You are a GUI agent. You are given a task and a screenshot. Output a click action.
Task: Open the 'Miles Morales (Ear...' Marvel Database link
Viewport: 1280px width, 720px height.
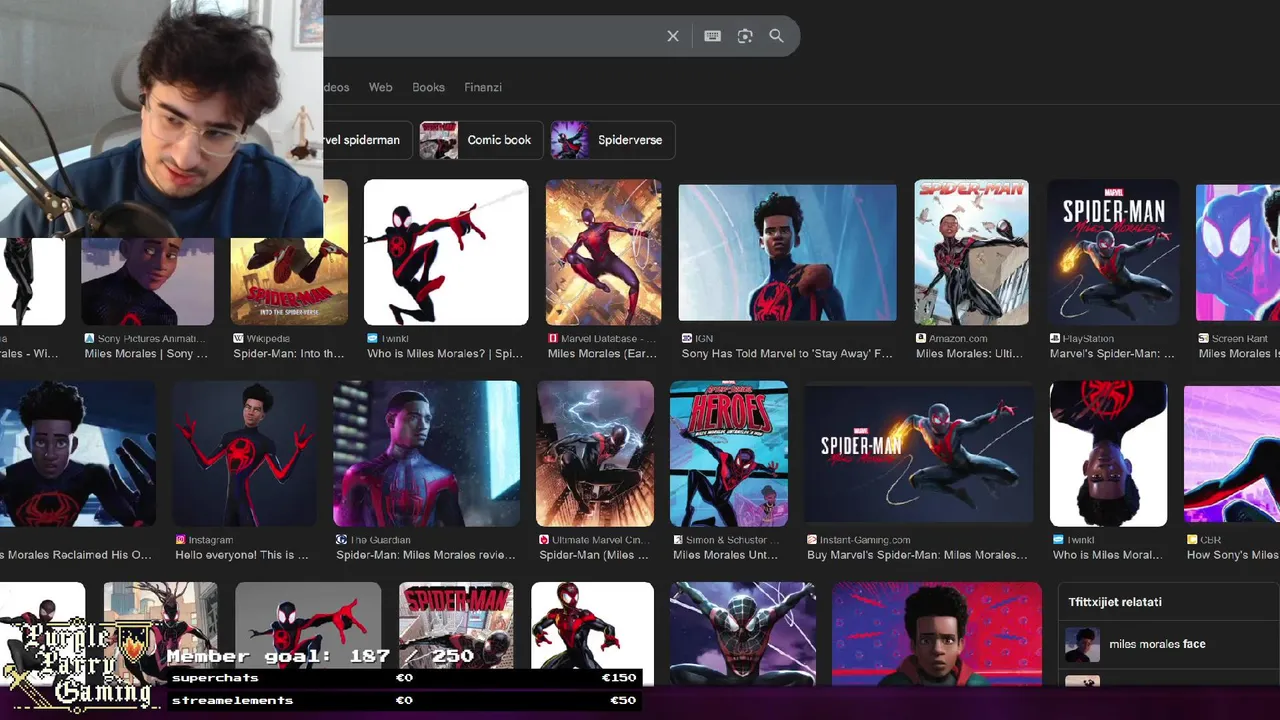click(x=602, y=354)
